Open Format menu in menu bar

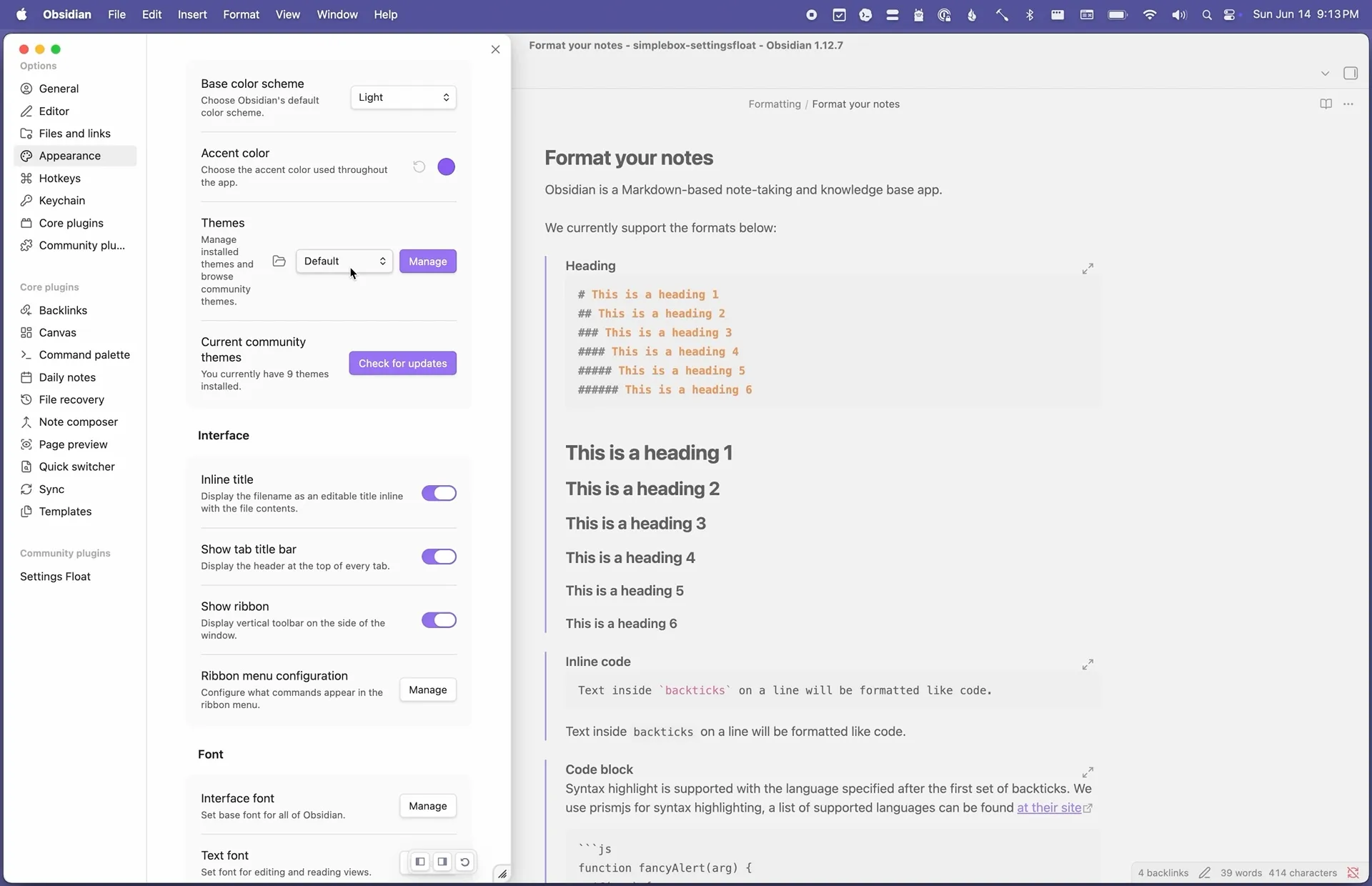tap(241, 14)
